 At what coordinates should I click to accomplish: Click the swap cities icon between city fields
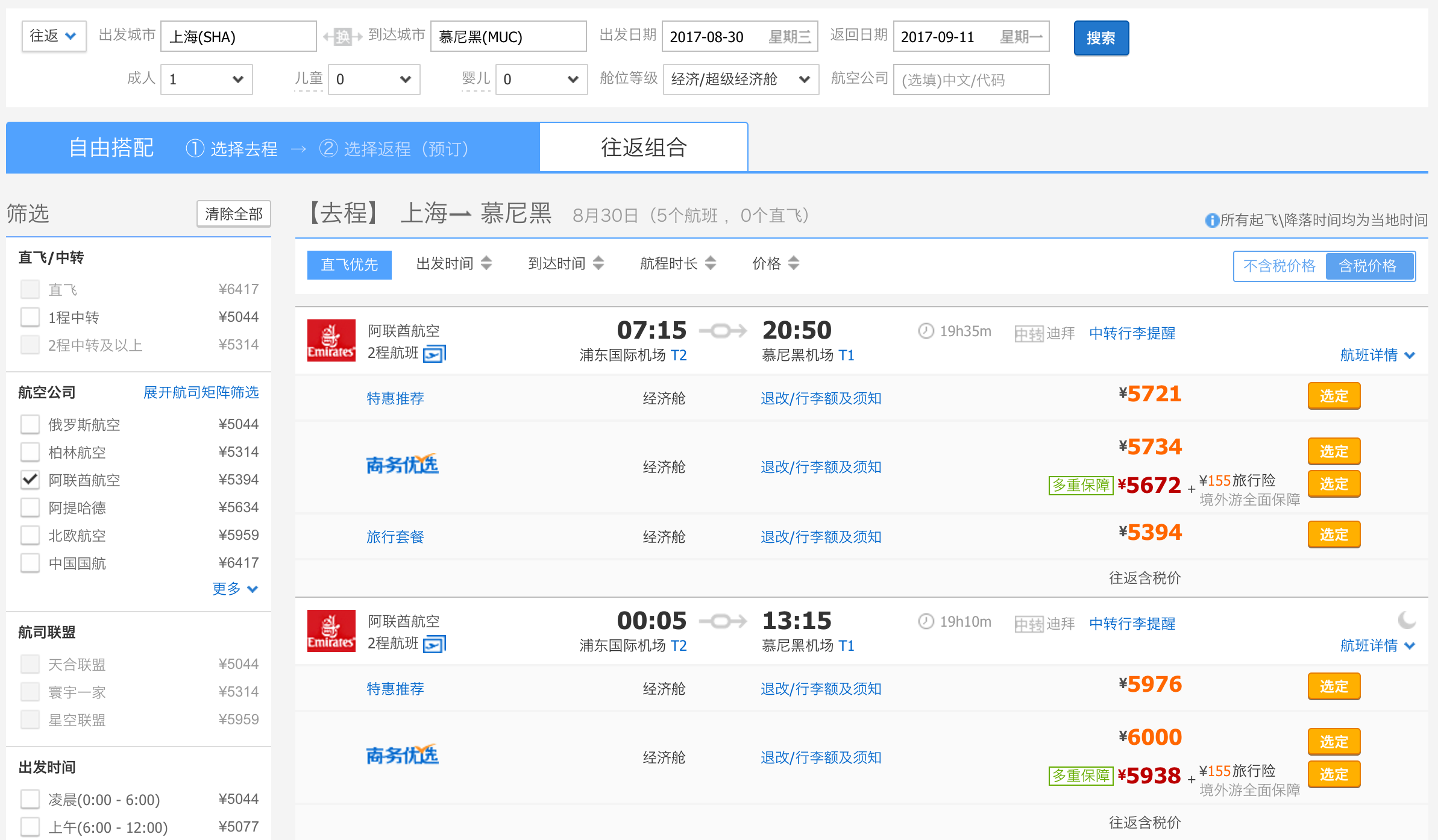coord(342,37)
